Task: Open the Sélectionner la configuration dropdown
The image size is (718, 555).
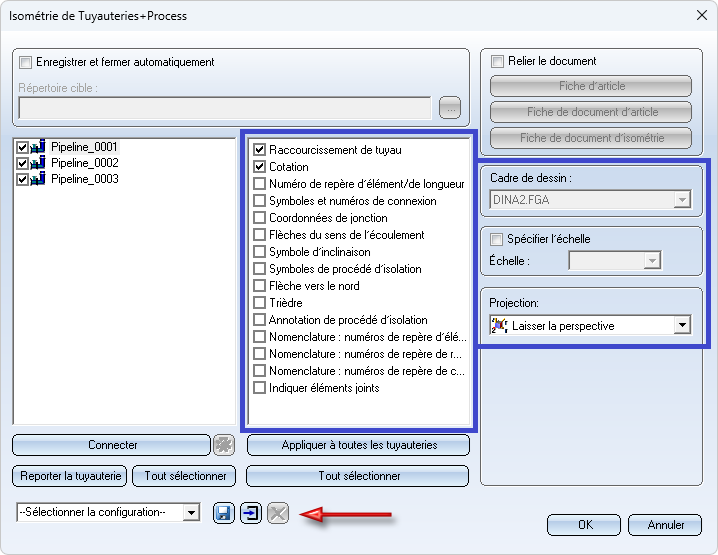Action: [x=191, y=512]
